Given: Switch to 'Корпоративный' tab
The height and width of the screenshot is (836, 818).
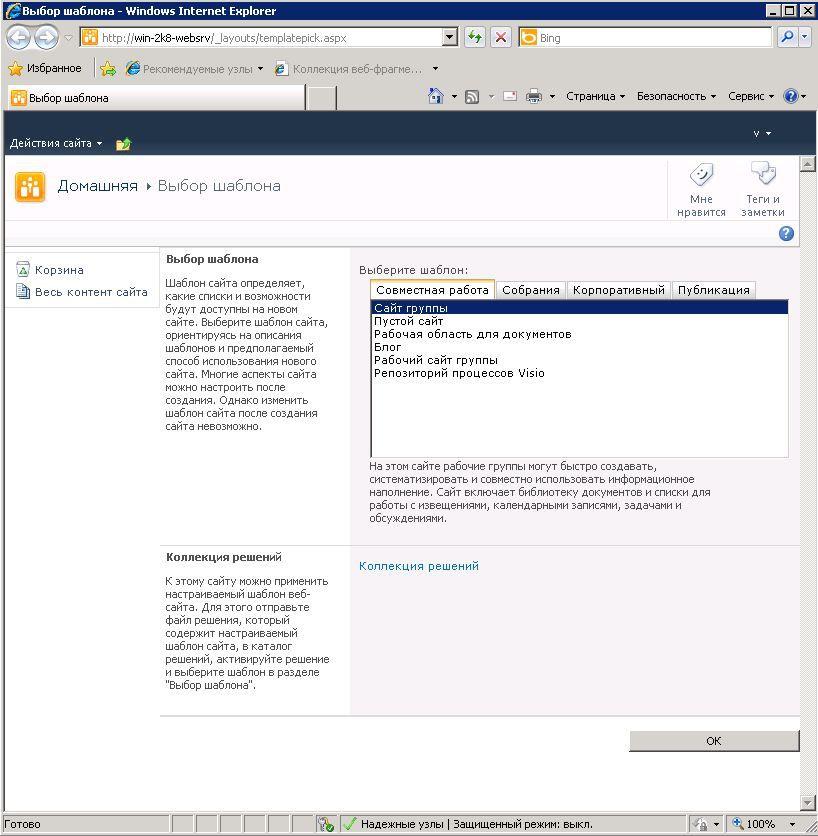Looking at the screenshot, I should (x=619, y=290).
